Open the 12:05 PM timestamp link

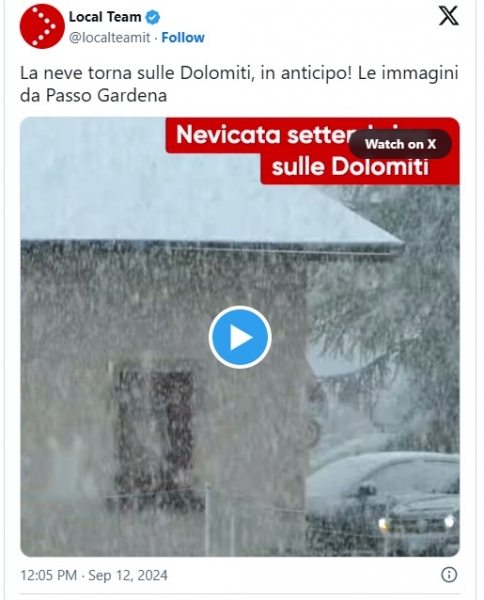49,575
